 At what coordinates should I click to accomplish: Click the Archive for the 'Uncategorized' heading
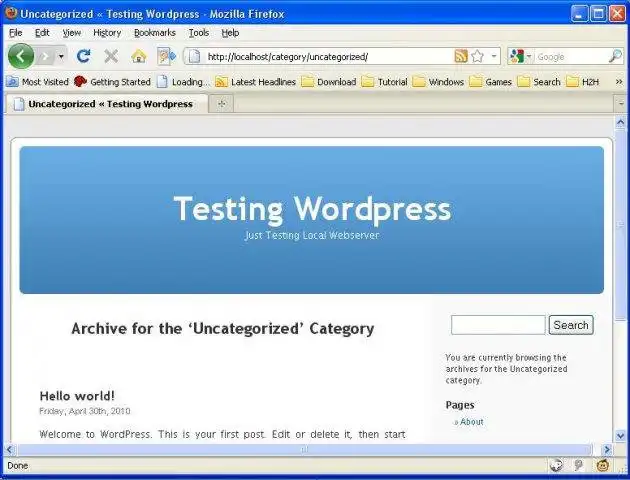(x=223, y=329)
